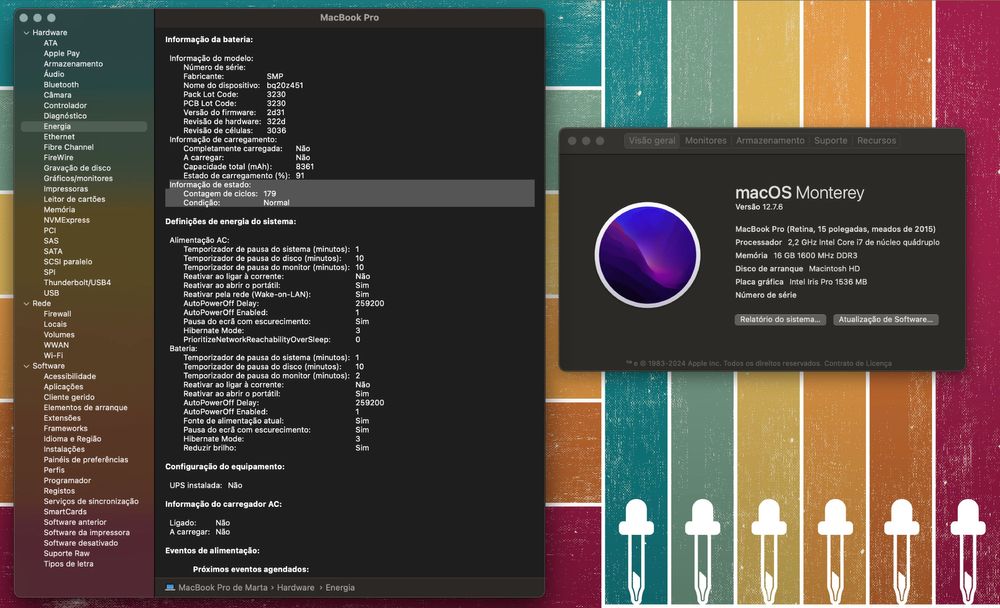Select the Energia sidebar item

click(x=84, y=126)
